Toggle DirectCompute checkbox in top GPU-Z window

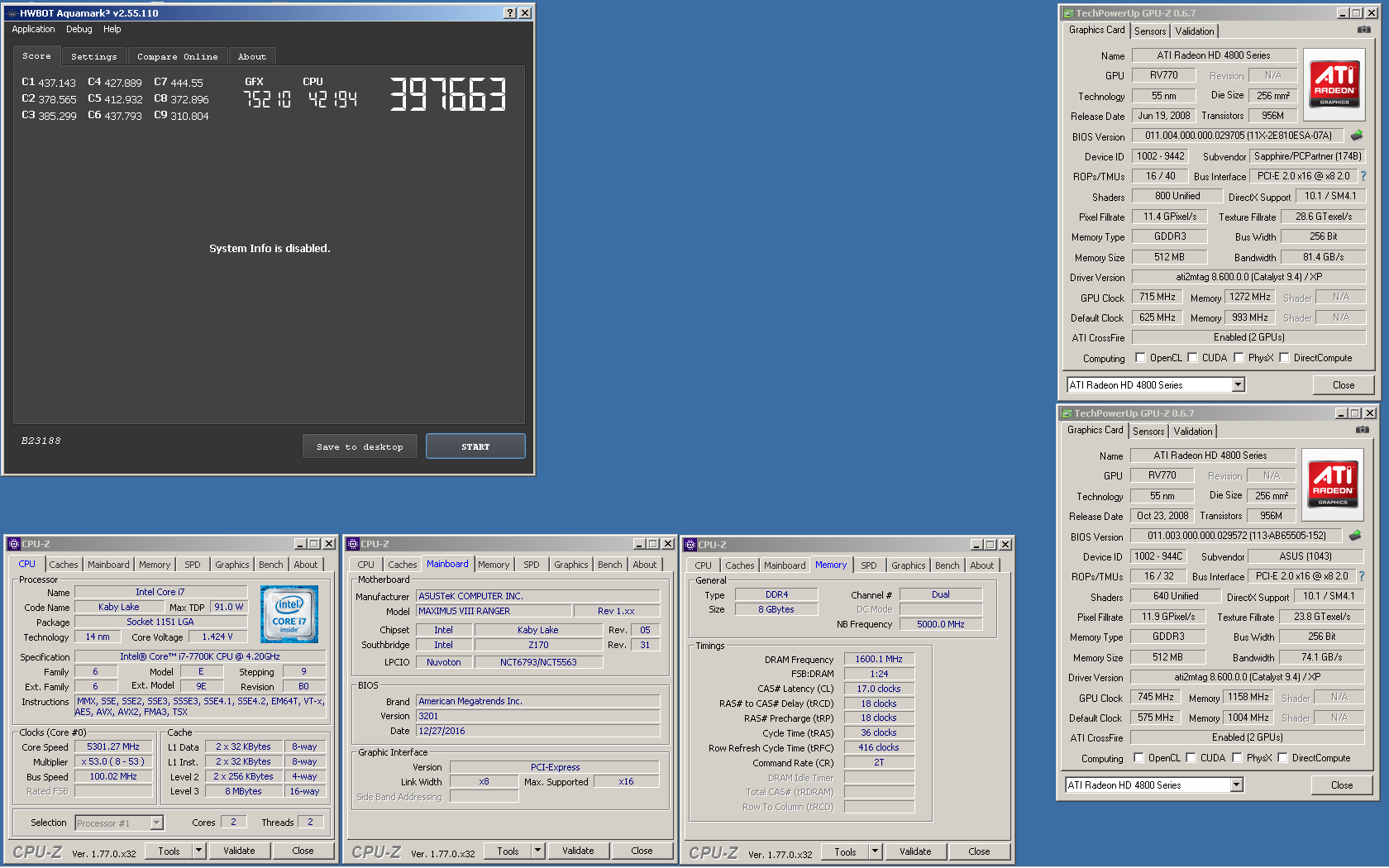click(x=1285, y=358)
